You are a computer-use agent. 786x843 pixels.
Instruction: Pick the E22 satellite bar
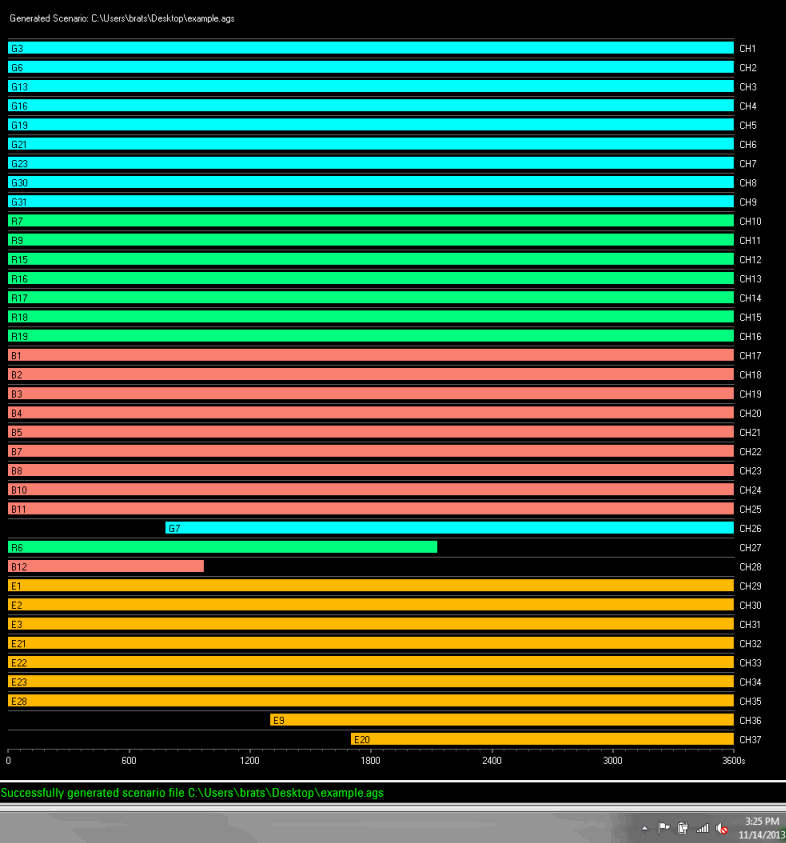pyautogui.click(x=371, y=662)
